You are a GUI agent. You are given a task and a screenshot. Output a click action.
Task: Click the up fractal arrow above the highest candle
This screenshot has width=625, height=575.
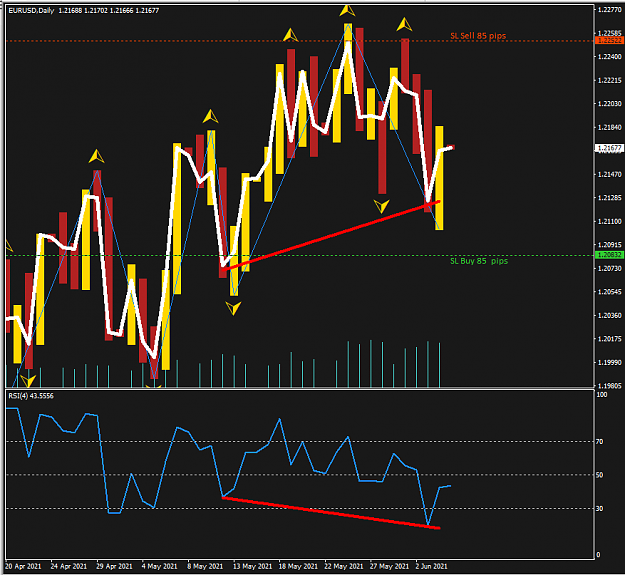pyautogui.click(x=347, y=10)
